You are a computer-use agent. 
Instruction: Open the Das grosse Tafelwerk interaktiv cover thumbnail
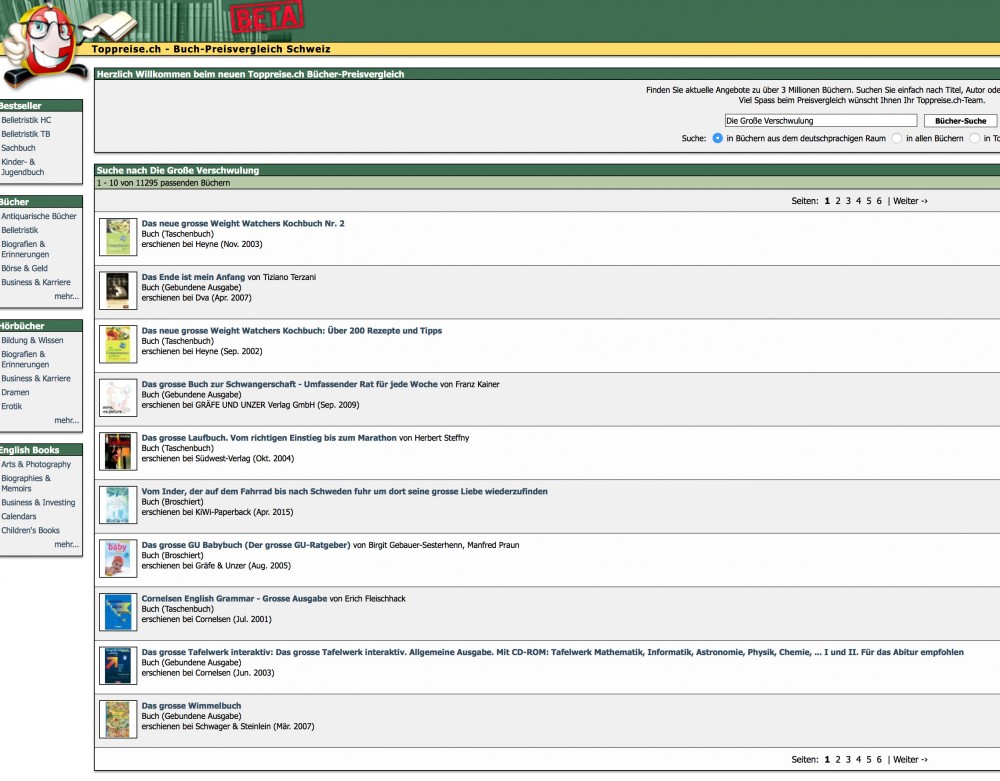coord(118,665)
